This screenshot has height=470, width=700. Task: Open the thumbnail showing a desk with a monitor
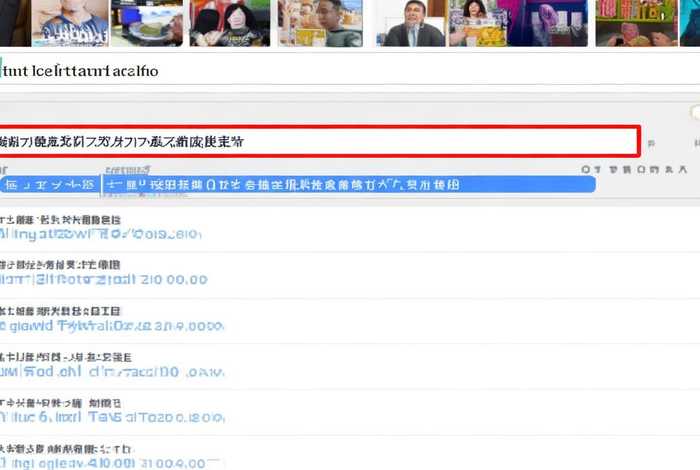coord(147,23)
